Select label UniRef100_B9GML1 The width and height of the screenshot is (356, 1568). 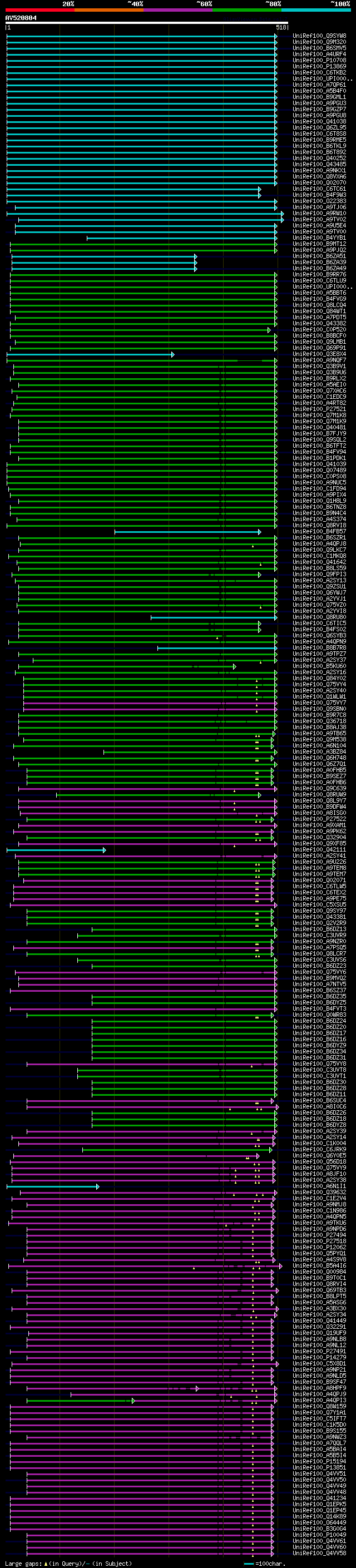[319, 97]
